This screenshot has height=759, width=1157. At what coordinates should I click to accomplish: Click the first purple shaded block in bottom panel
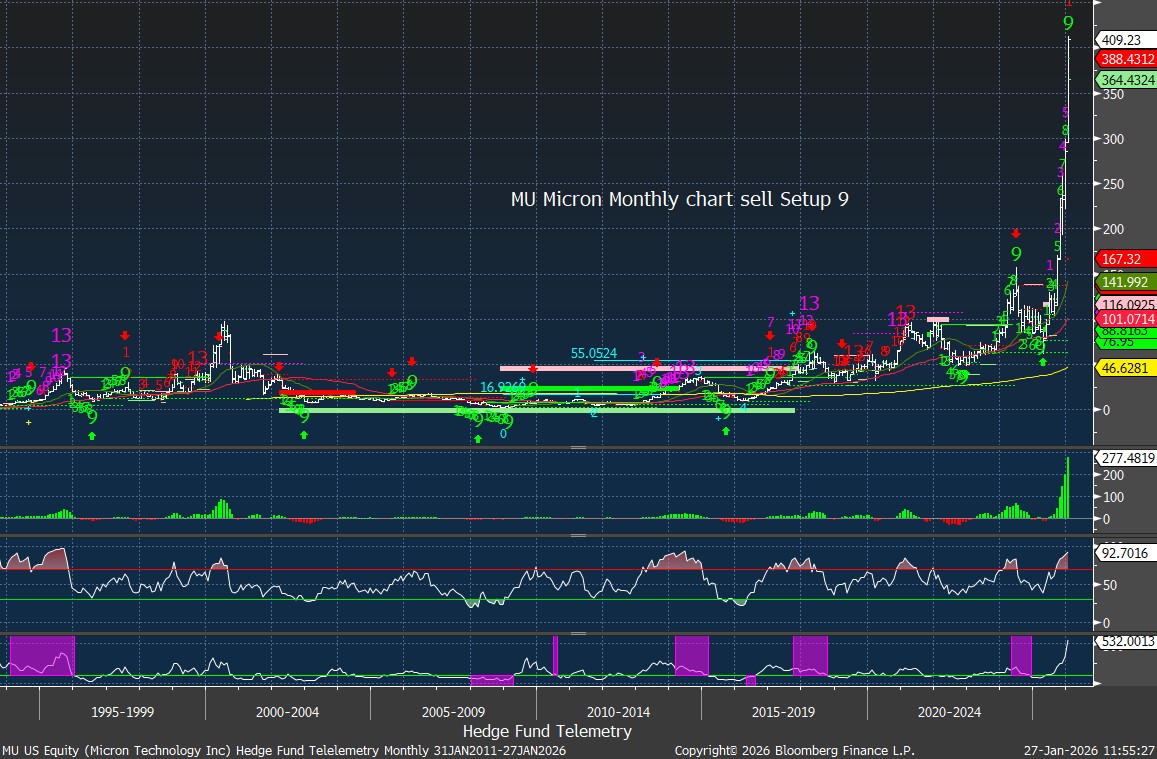pyautogui.click(x=41, y=655)
